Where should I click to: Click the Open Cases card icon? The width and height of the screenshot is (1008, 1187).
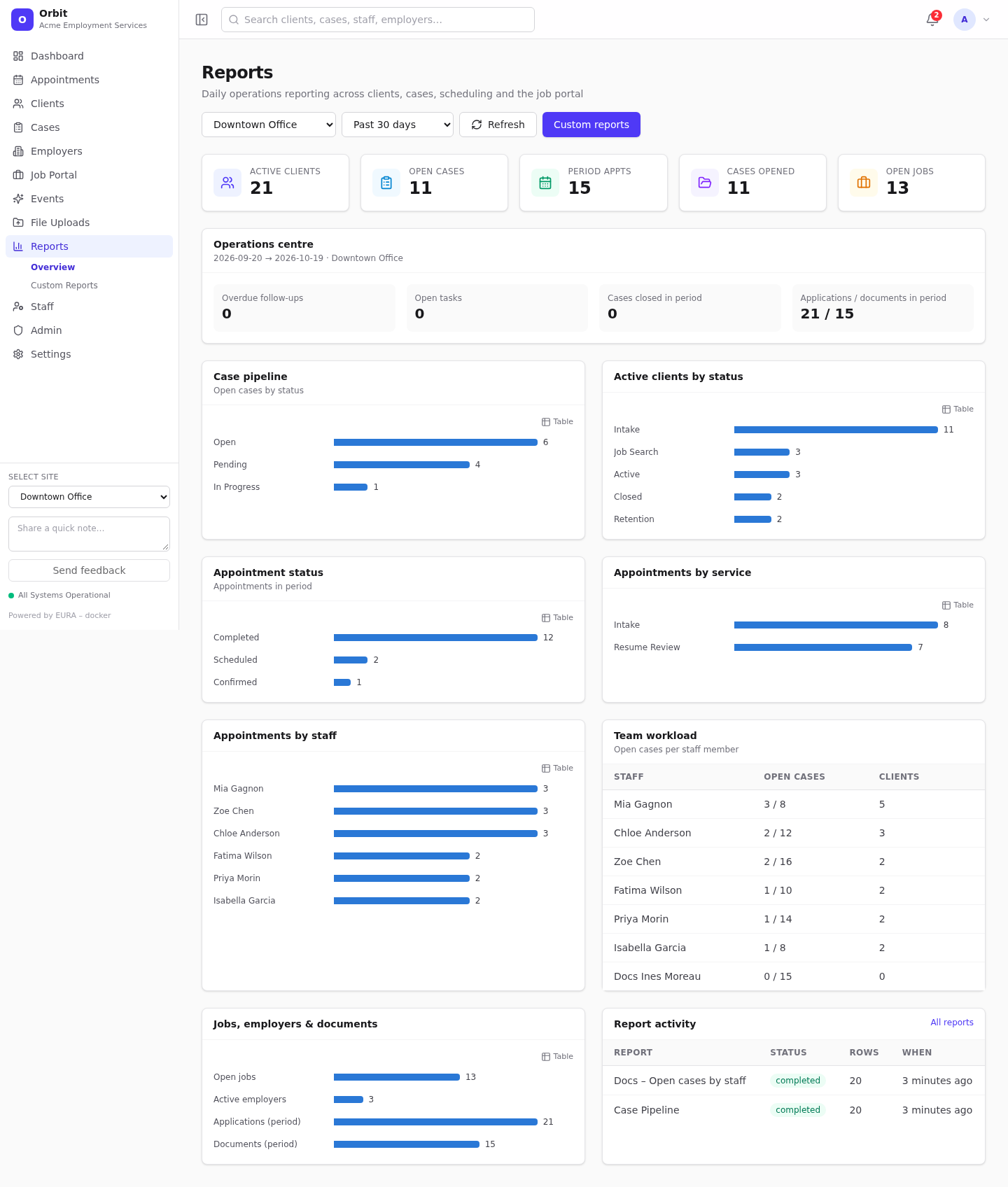point(386,183)
